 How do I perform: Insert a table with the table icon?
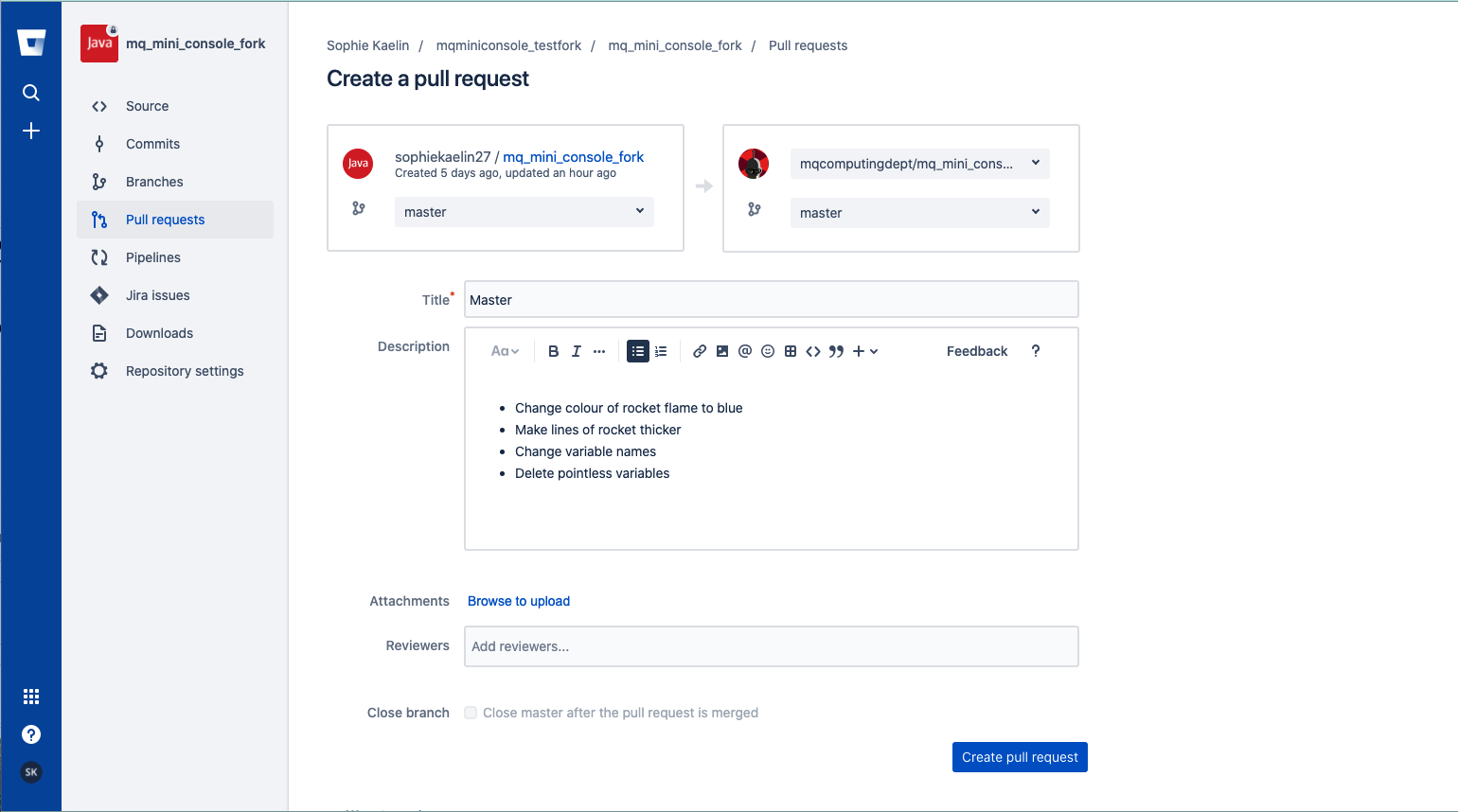pyautogui.click(x=791, y=351)
